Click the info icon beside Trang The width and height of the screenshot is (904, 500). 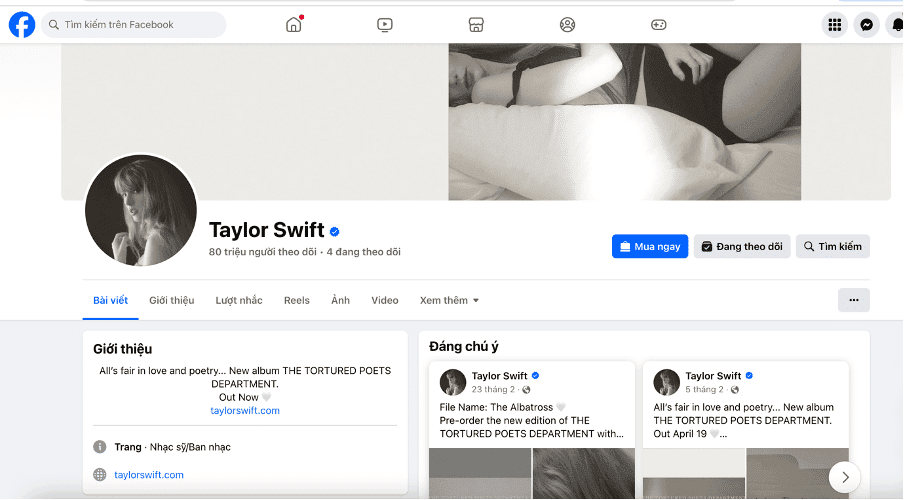tap(100, 447)
